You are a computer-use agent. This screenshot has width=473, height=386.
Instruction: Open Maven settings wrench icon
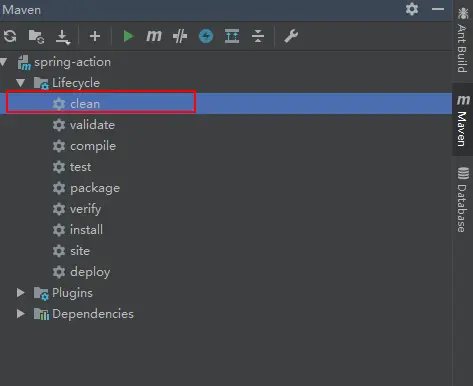point(291,36)
